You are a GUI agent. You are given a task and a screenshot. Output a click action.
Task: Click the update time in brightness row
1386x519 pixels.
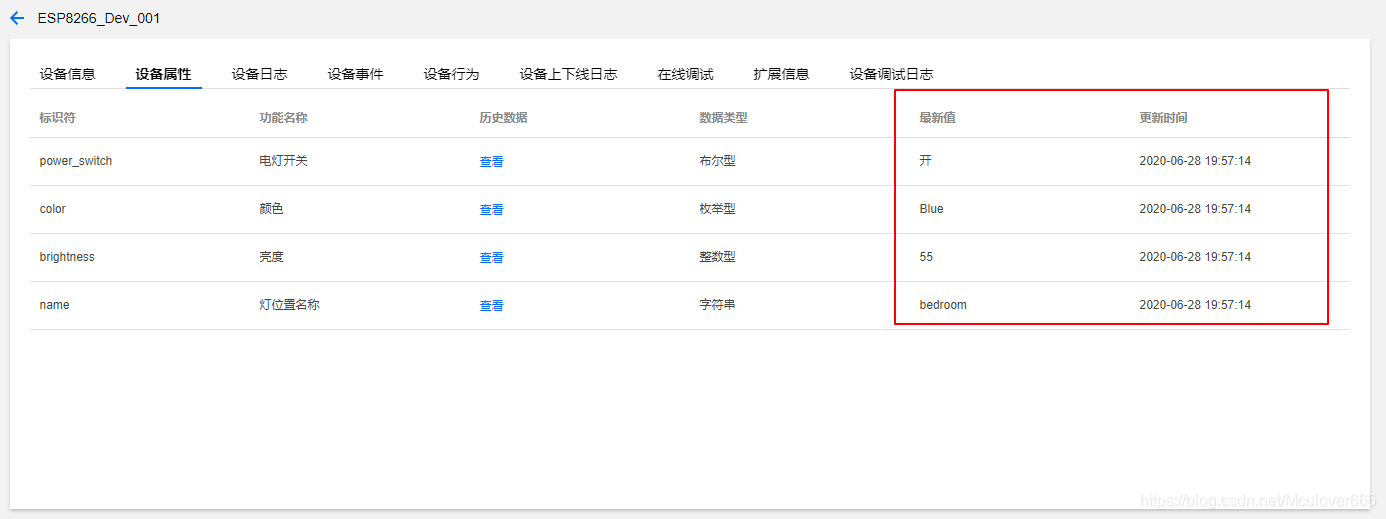point(1195,257)
